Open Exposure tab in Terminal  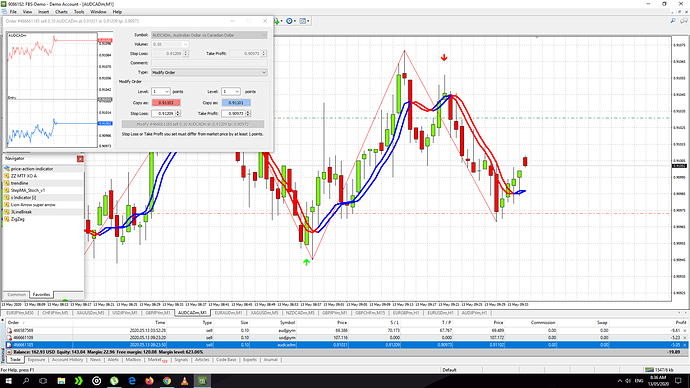[36, 360]
